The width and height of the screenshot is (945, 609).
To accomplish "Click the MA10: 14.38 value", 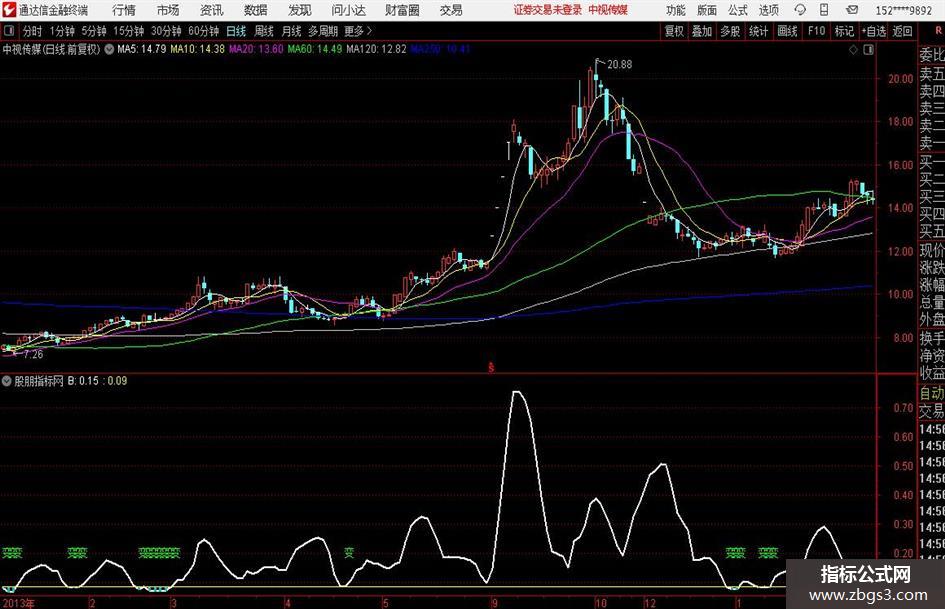I will tap(198, 49).
